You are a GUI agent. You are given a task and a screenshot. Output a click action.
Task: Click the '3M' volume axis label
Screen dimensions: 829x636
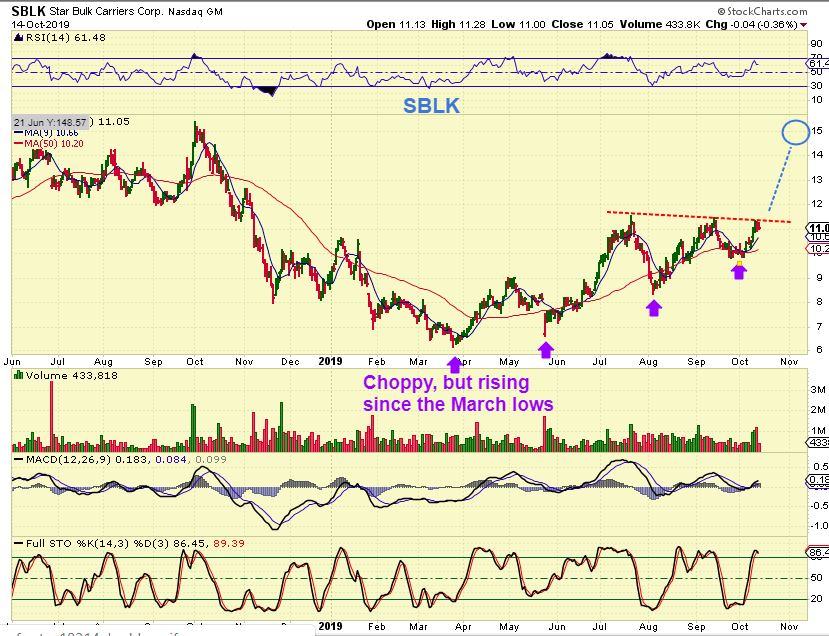pyautogui.click(x=818, y=390)
